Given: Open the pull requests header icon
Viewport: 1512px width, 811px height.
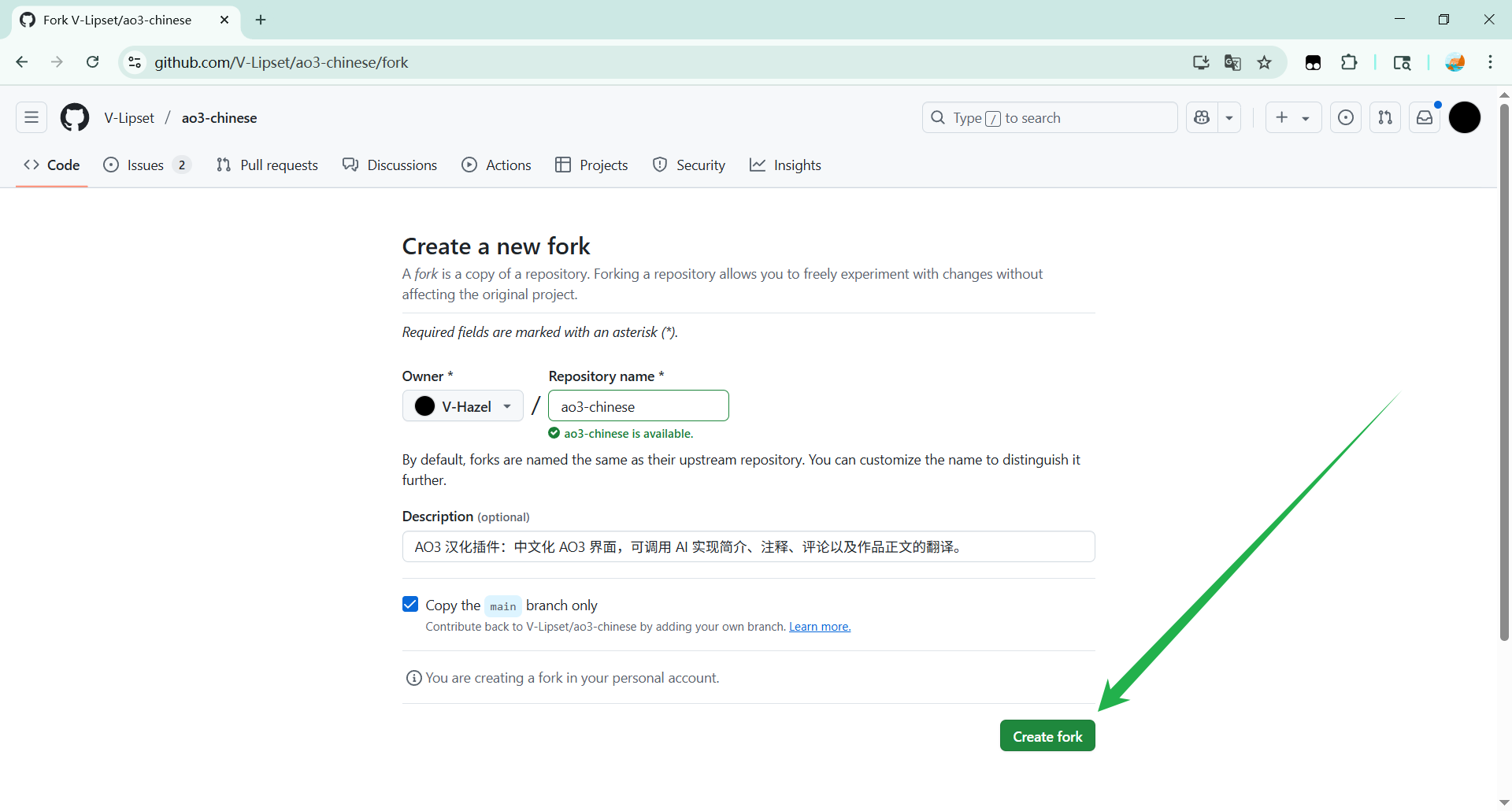Looking at the screenshot, I should [x=1385, y=118].
